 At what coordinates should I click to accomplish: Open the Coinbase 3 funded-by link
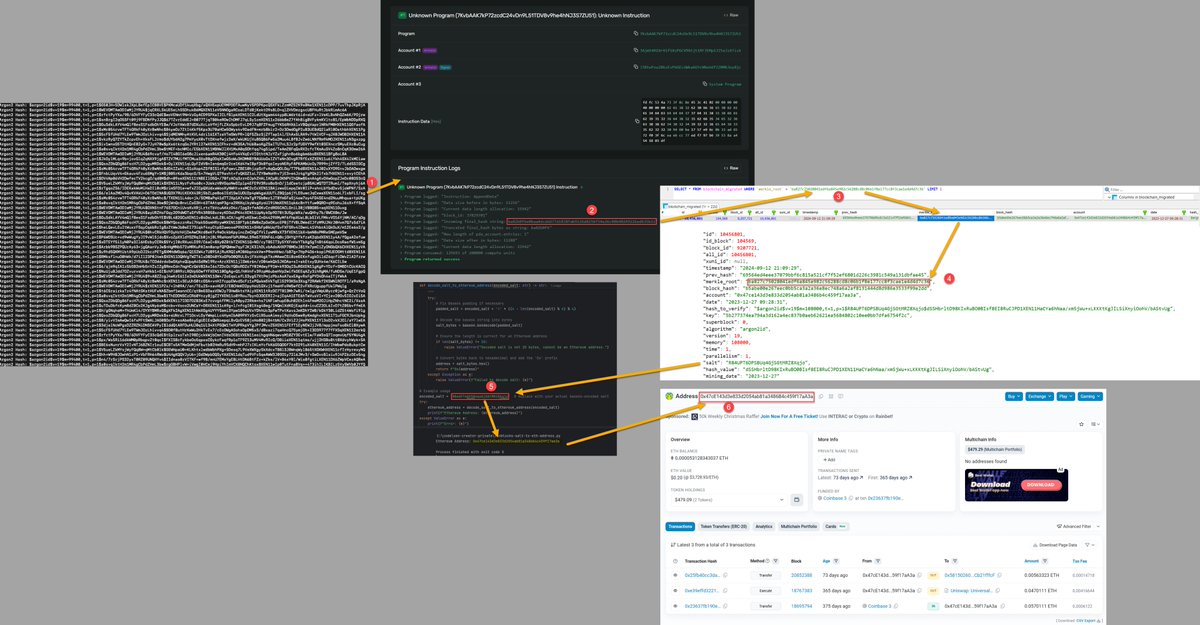tap(835, 498)
